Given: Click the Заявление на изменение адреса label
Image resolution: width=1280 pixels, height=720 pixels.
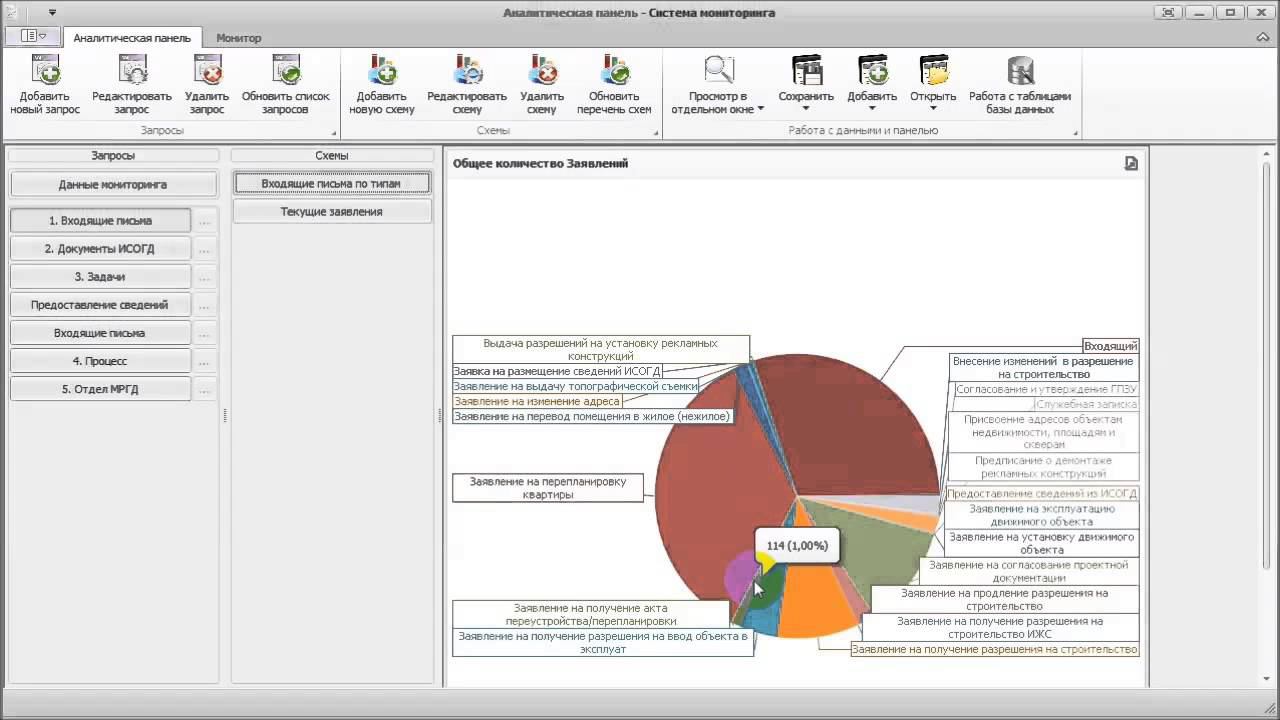Looking at the screenshot, I should point(537,401).
